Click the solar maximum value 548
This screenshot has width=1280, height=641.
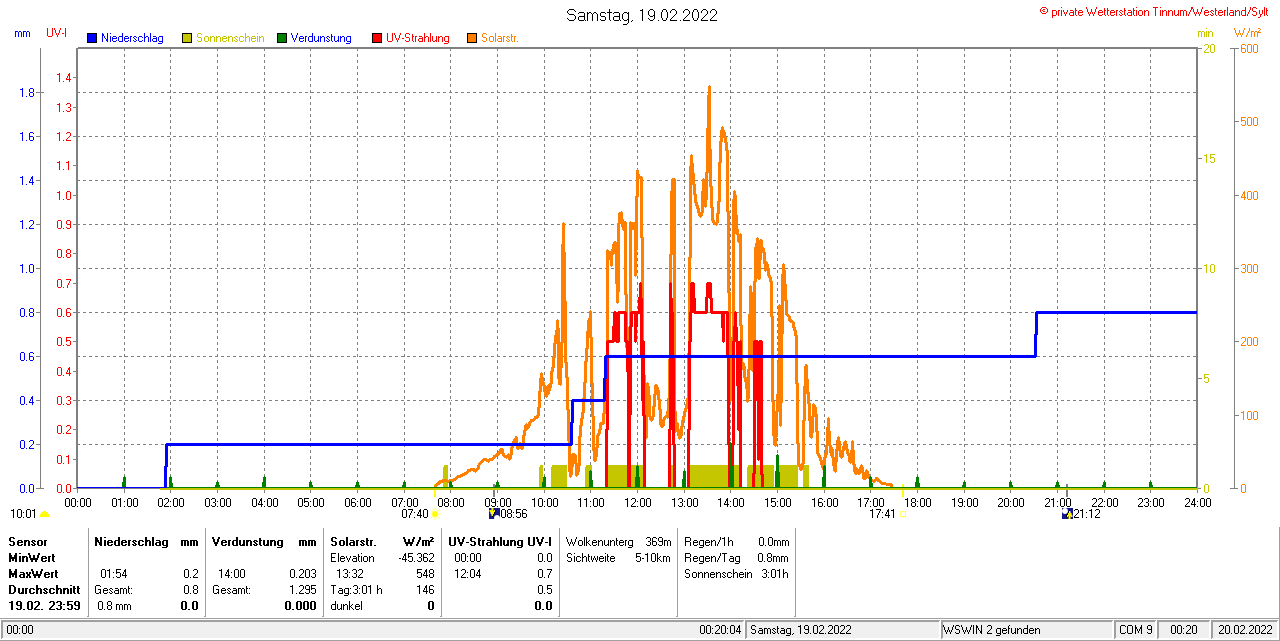[x=425, y=574]
